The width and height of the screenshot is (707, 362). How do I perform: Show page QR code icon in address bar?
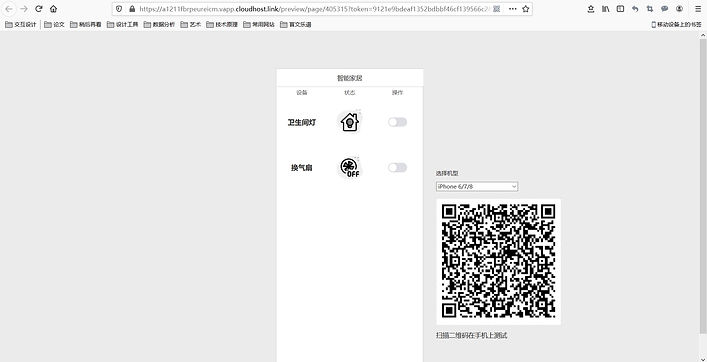496,9
